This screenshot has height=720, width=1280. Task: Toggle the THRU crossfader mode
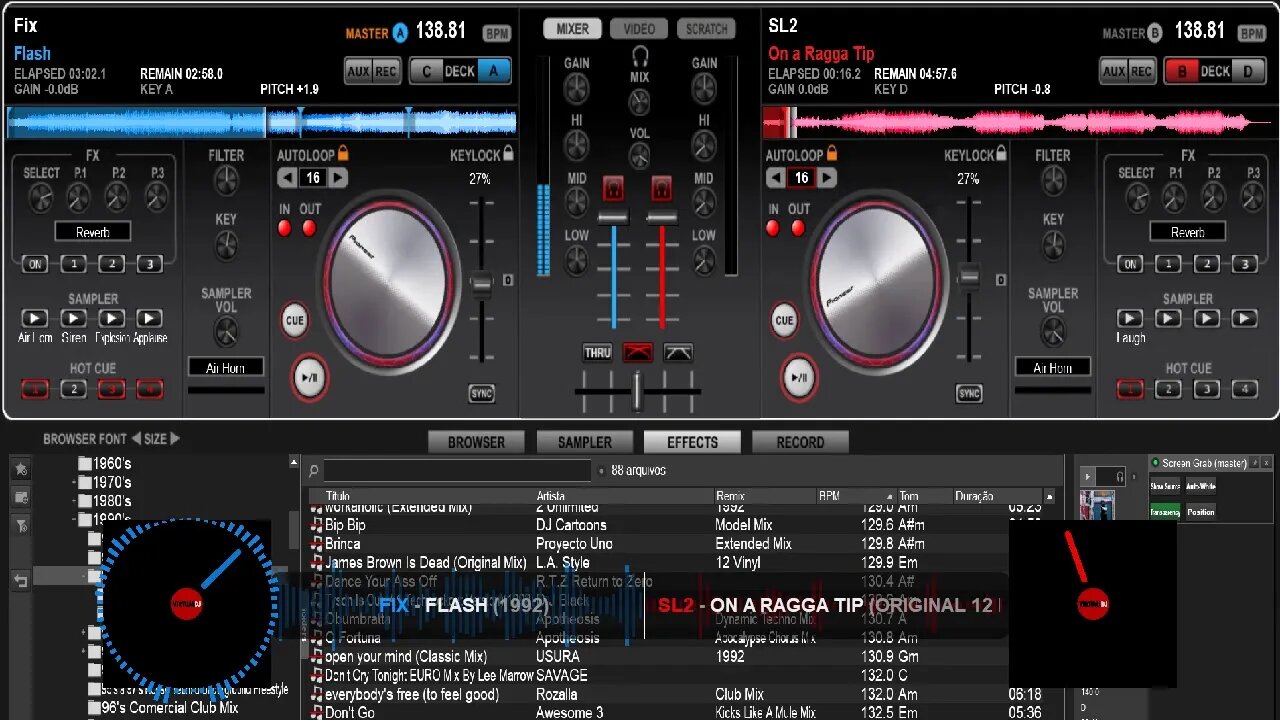[597, 352]
